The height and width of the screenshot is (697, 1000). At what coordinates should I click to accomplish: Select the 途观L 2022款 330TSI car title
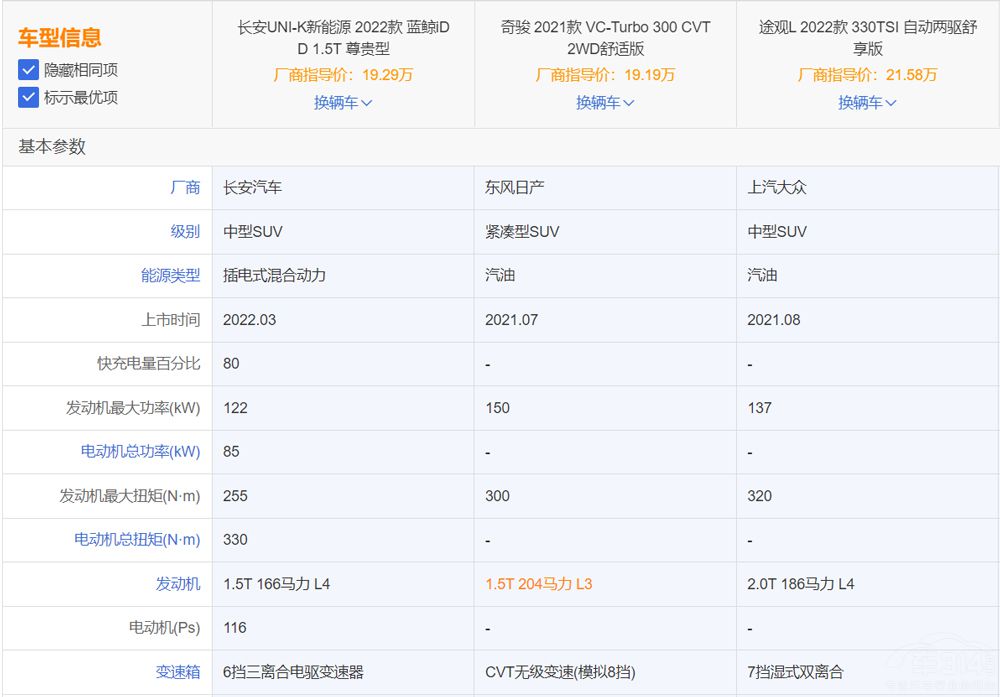click(867, 37)
